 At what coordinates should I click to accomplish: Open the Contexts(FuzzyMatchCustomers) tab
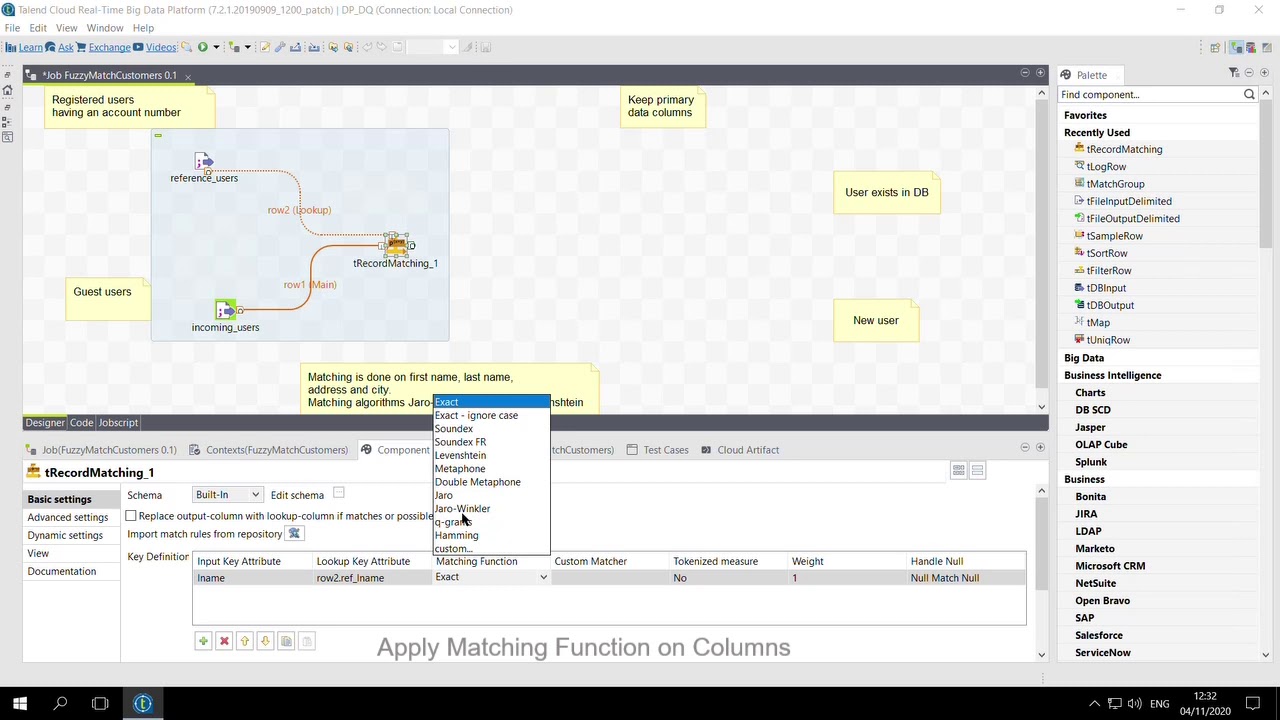click(x=268, y=450)
